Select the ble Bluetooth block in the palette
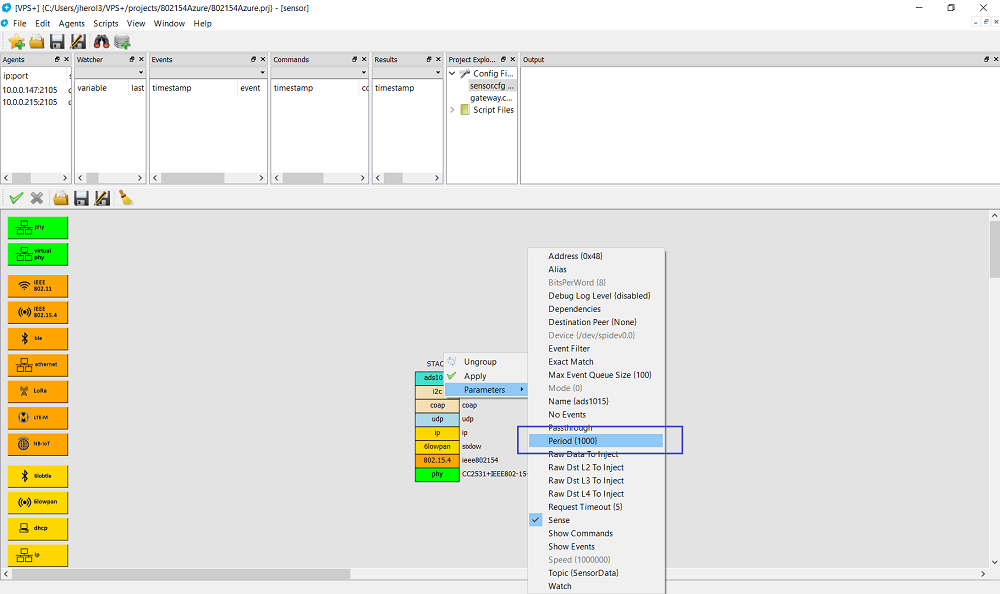Image resolution: width=1000 pixels, height=594 pixels. 38,339
